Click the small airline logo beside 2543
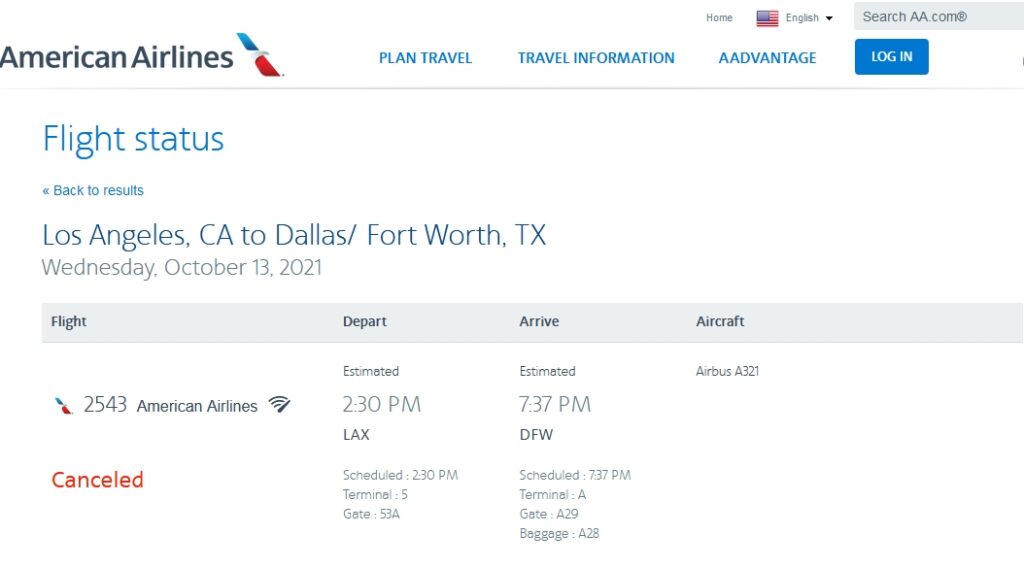1024x568 pixels. click(x=64, y=405)
